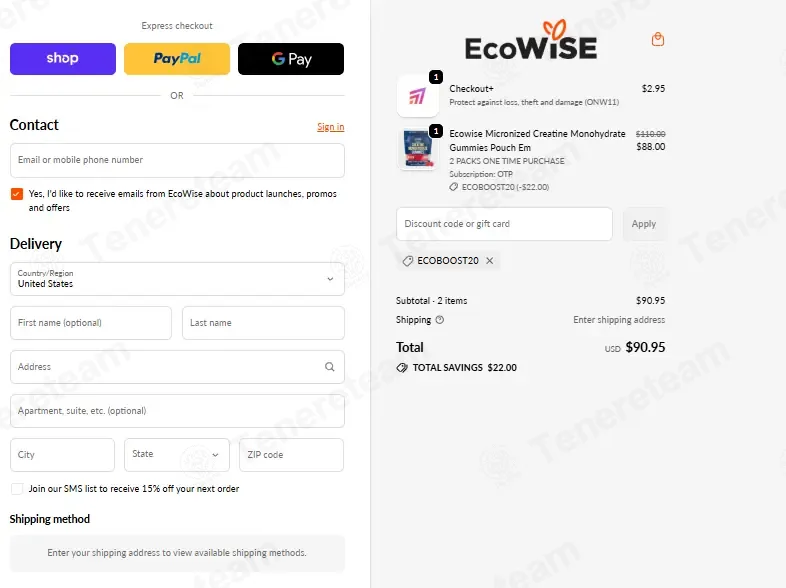Click the address search magnifier icon
The image size is (786, 588).
coord(329,367)
